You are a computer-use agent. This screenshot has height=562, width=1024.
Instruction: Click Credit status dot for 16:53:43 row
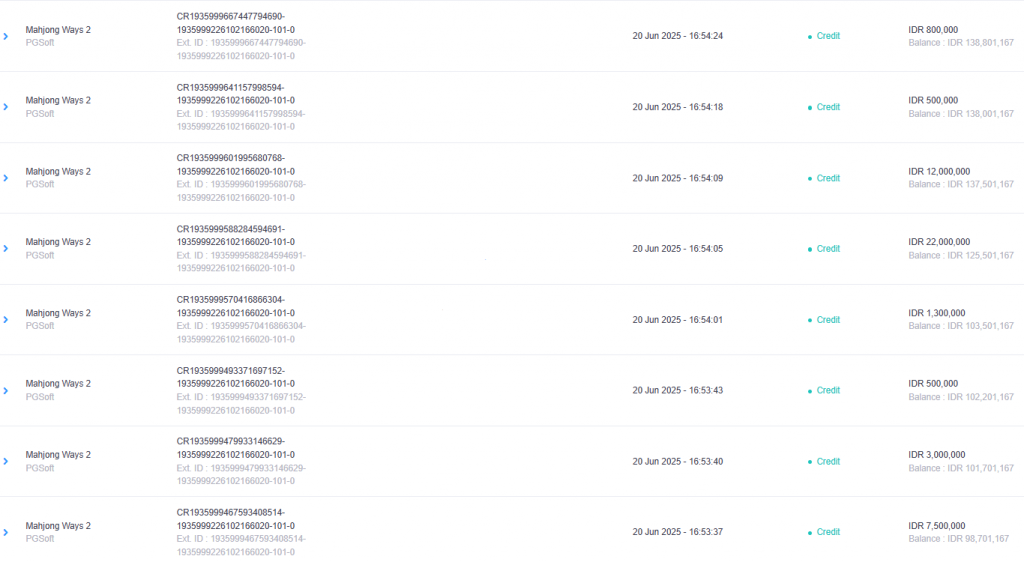point(810,391)
